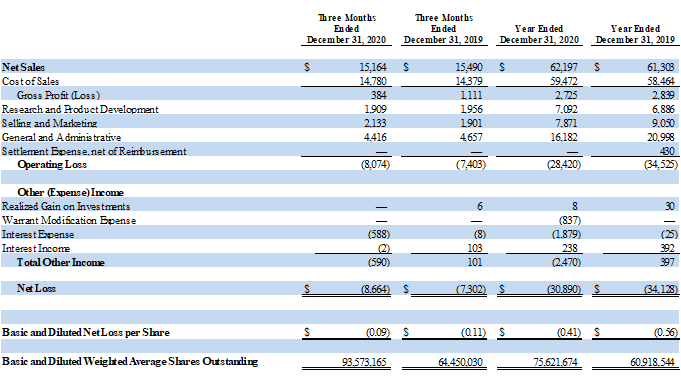681x377 pixels.
Task: Select the 'Other (Expense) Income' heading
Action: tap(70, 192)
